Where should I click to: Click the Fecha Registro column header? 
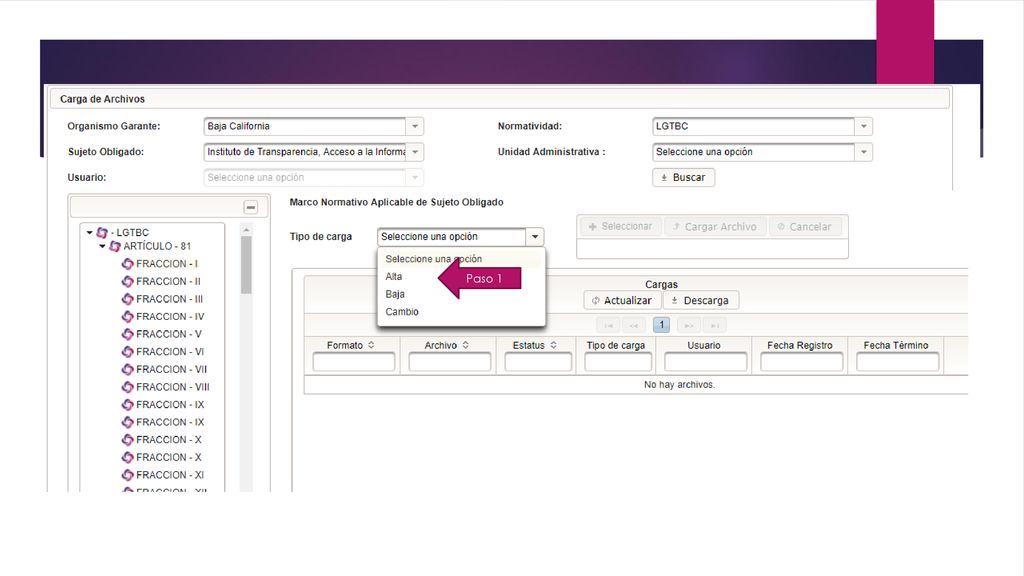[800, 345]
